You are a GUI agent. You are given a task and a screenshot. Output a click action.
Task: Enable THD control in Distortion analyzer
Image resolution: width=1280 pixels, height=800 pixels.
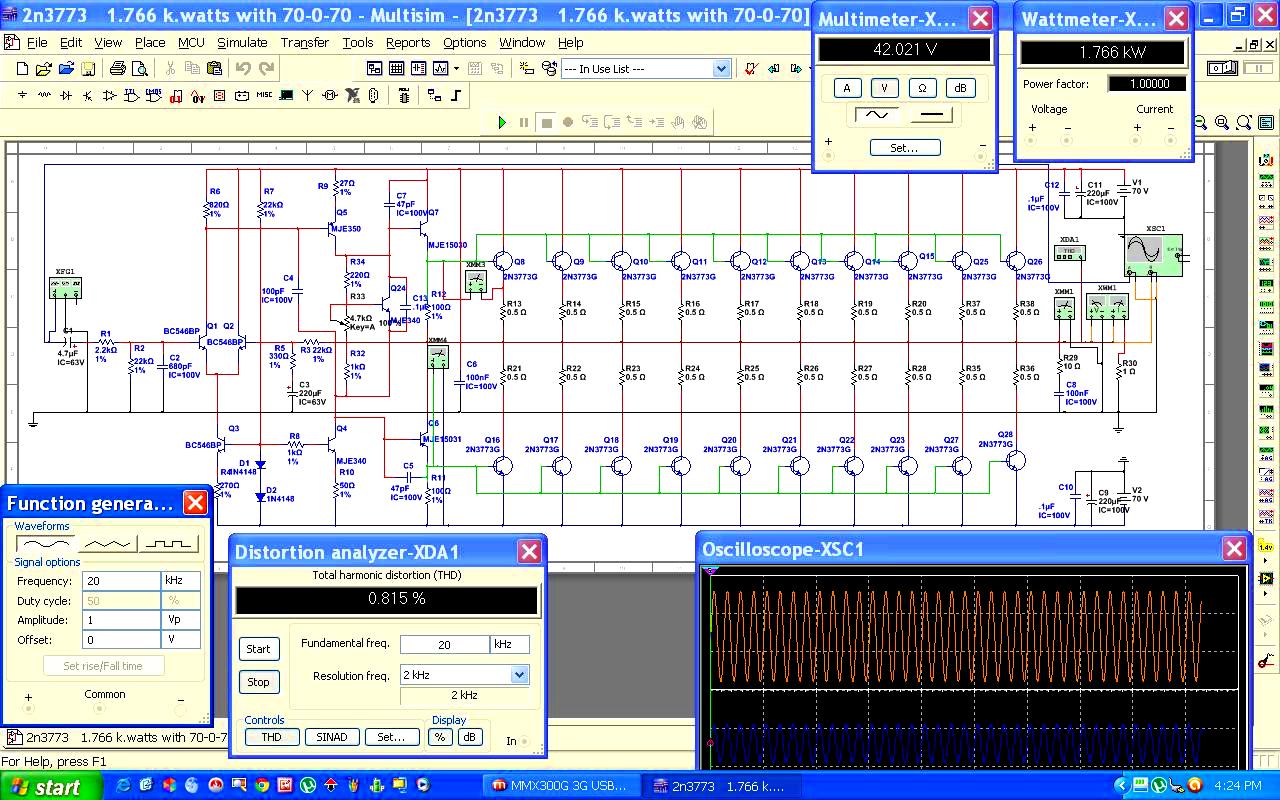tap(271, 737)
